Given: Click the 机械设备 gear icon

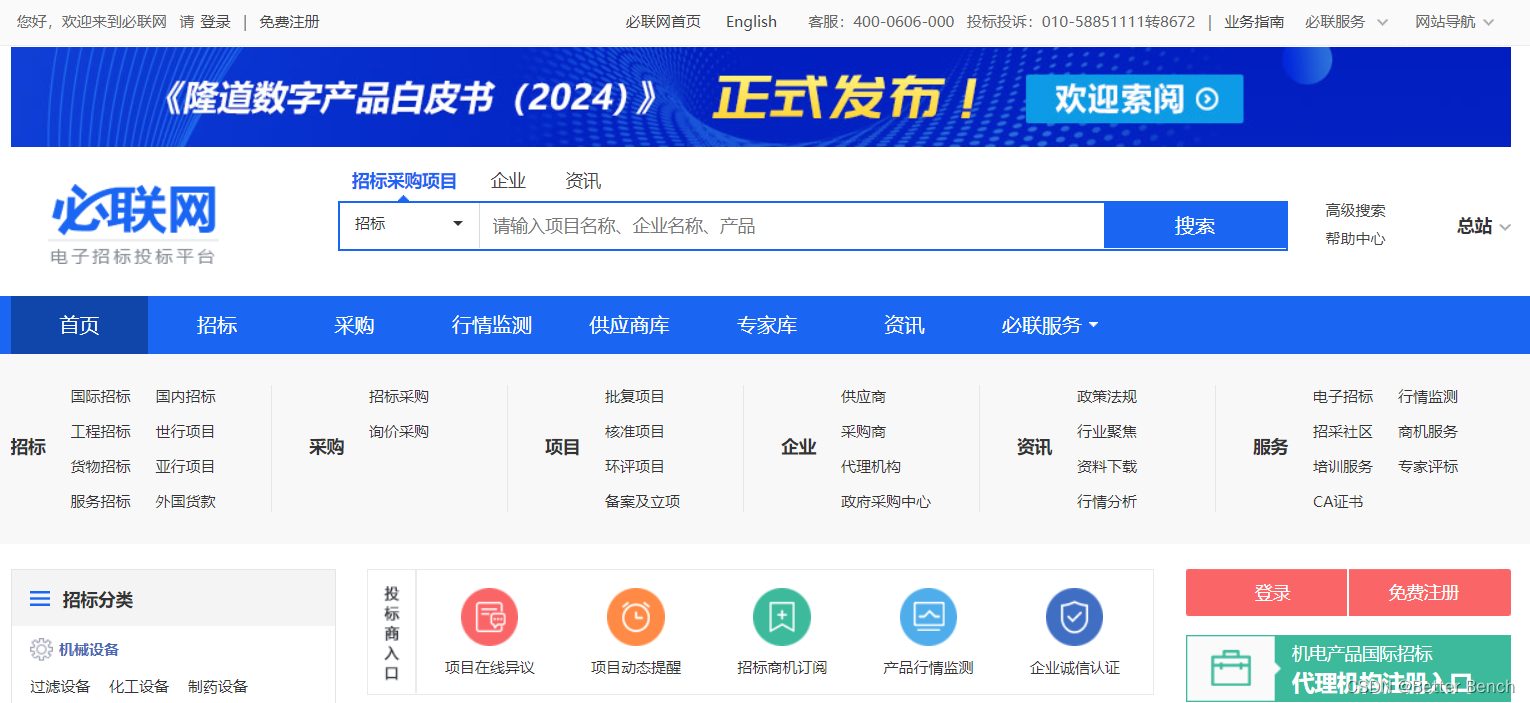Looking at the screenshot, I should click(x=41, y=650).
